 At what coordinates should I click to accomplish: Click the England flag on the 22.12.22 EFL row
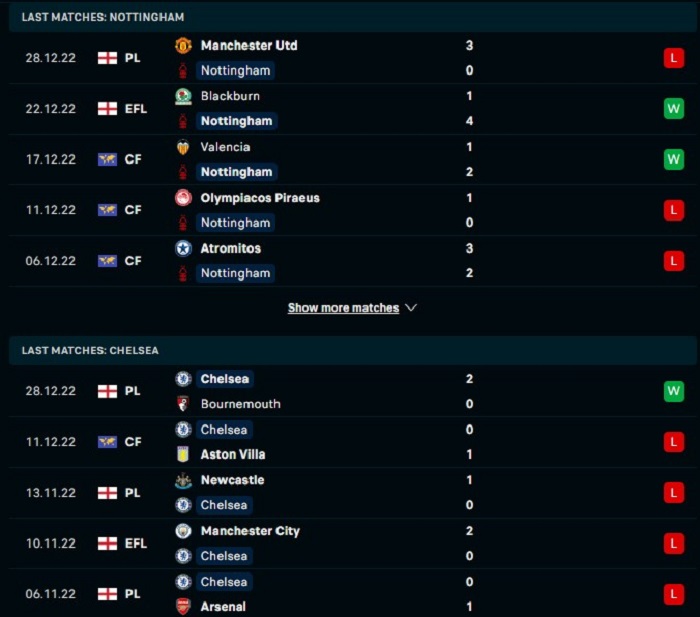[x=108, y=109]
